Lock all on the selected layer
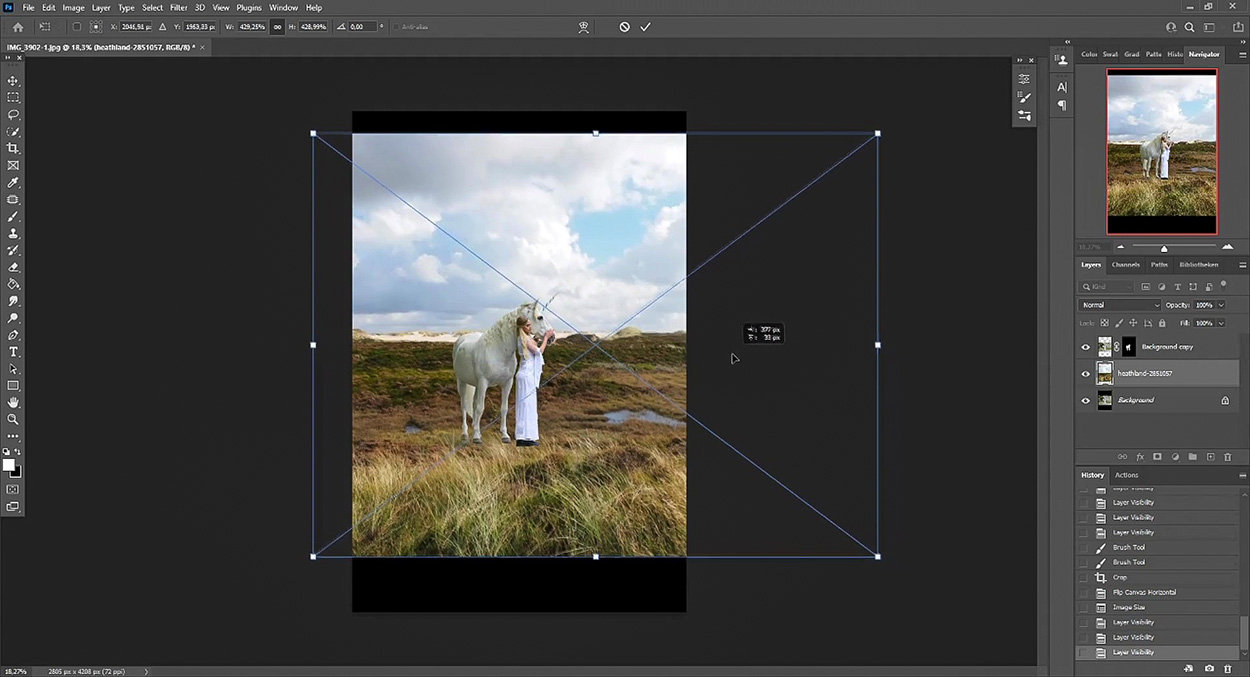This screenshot has width=1250, height=677. [x=1162, y=323]
